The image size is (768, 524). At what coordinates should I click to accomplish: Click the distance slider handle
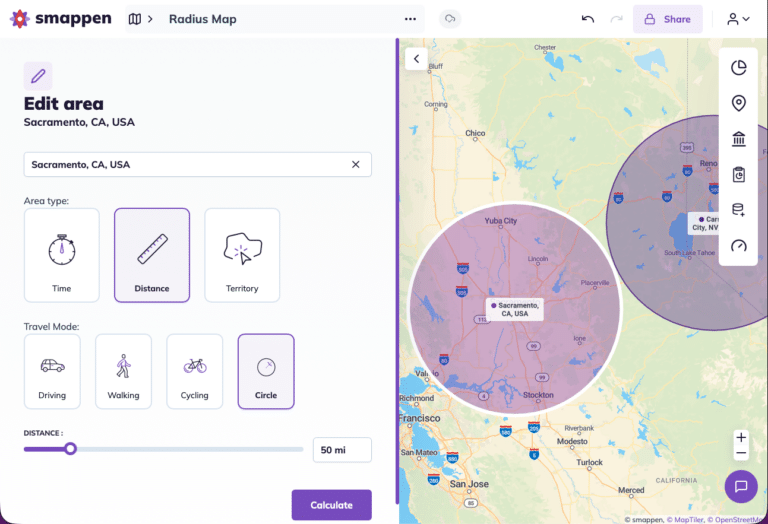tap(71, 449)
